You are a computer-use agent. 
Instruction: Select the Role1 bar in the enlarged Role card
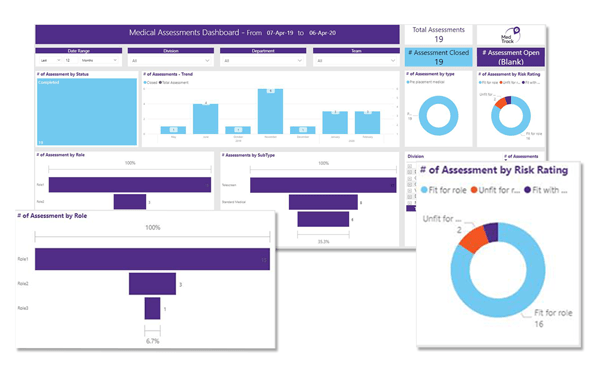(x=152, y=259)
